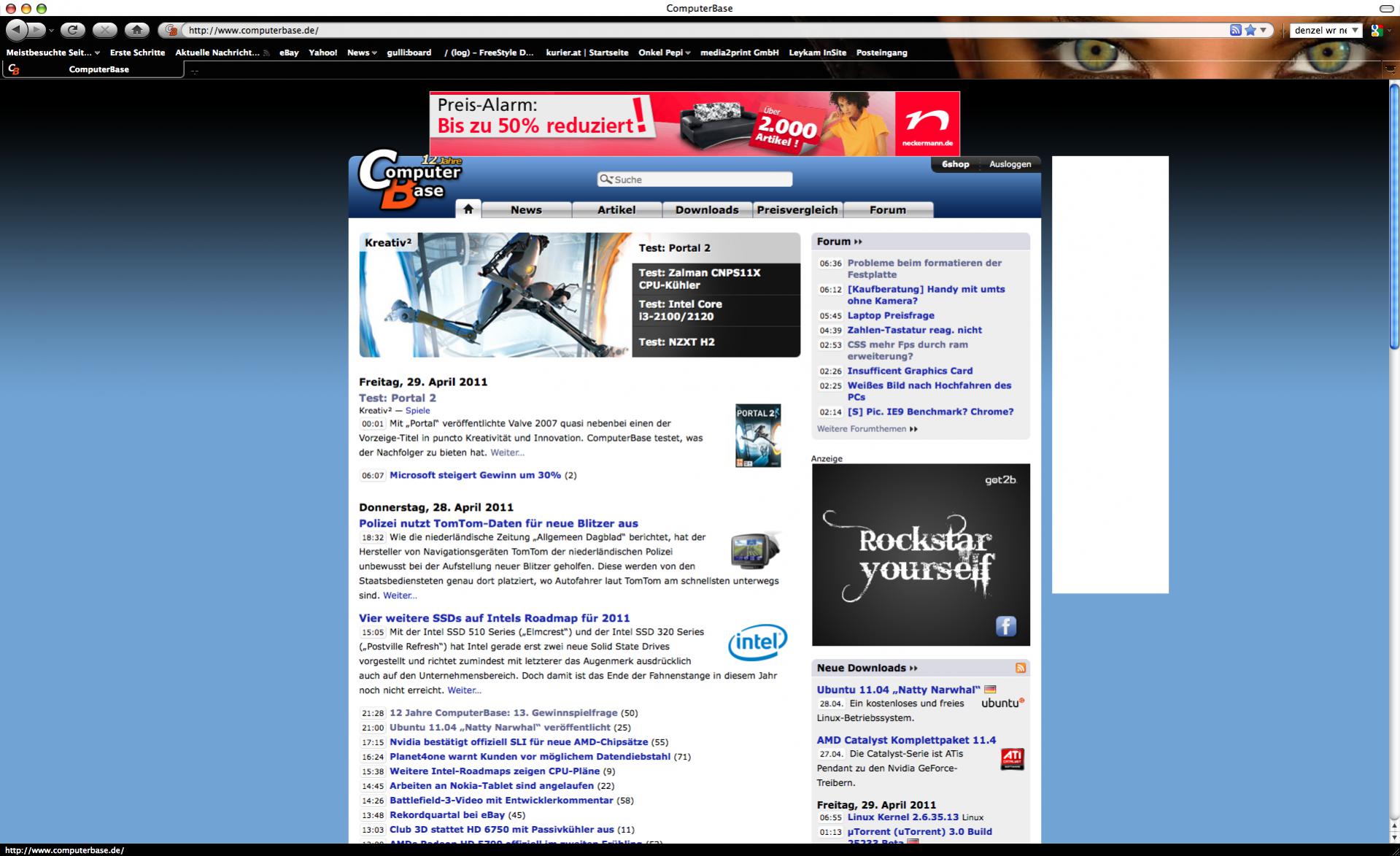Select 'Test: NZXT H2' in the teaser list
Image resolution: width=1400 pixels, height=856 pixels.
716,342
